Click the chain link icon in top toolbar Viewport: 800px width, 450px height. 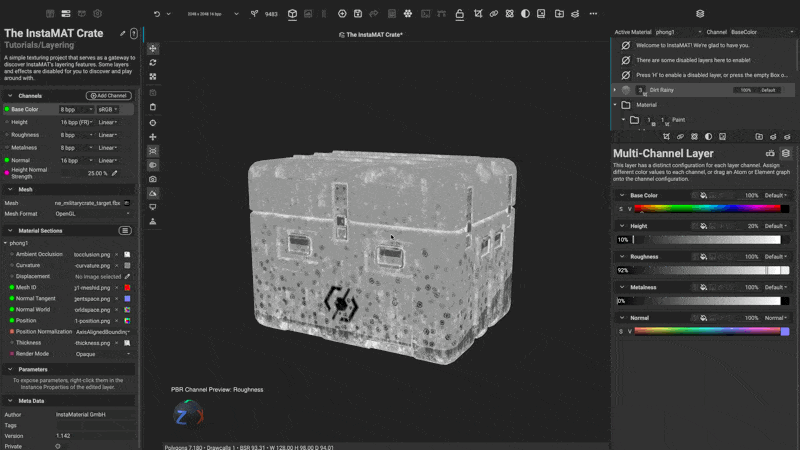pos(494,14)
